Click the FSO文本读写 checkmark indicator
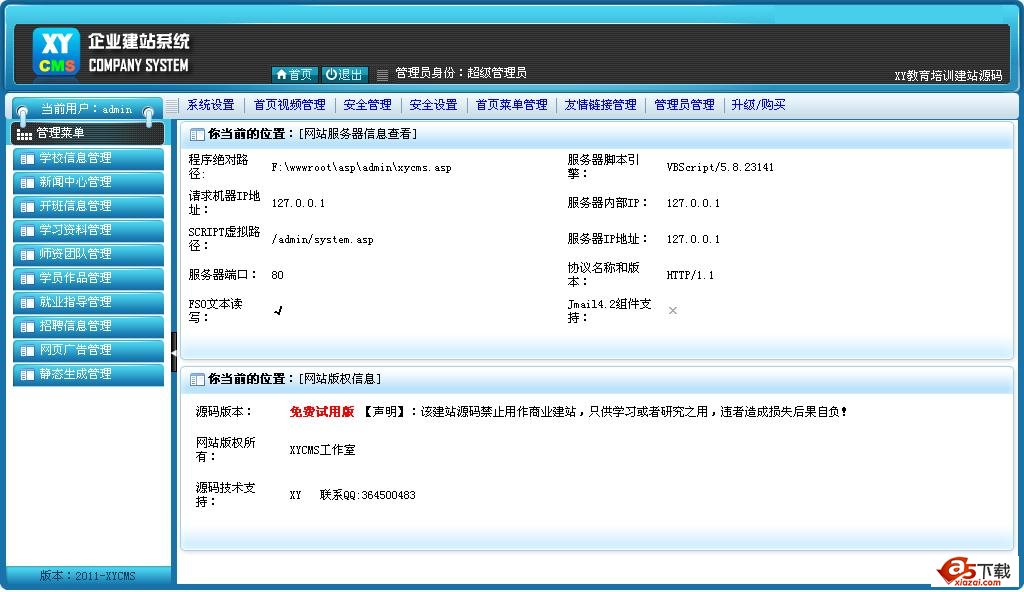 coord(278,311)
